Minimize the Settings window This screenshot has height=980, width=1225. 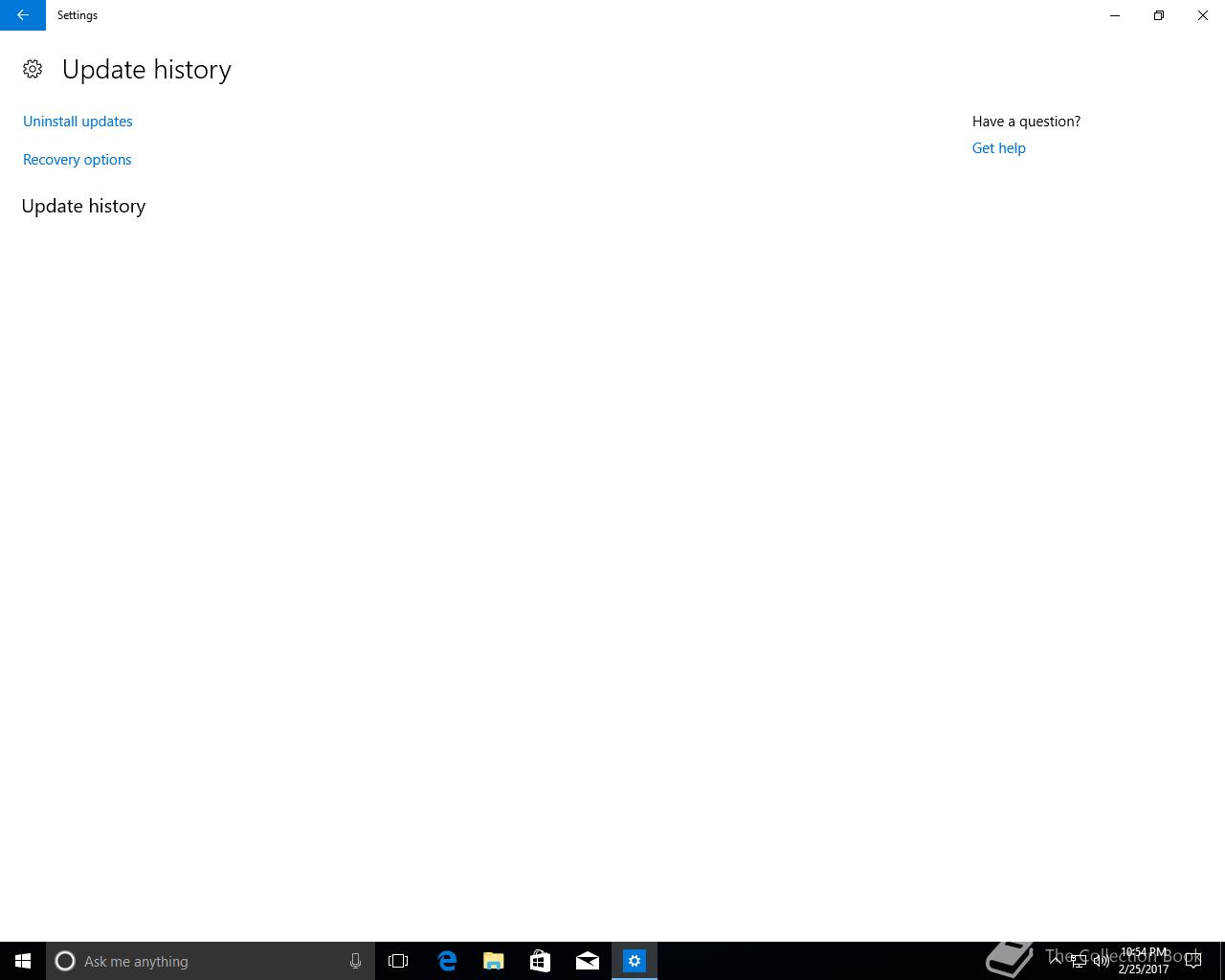pyautogui.click(x=1115, y=15)
